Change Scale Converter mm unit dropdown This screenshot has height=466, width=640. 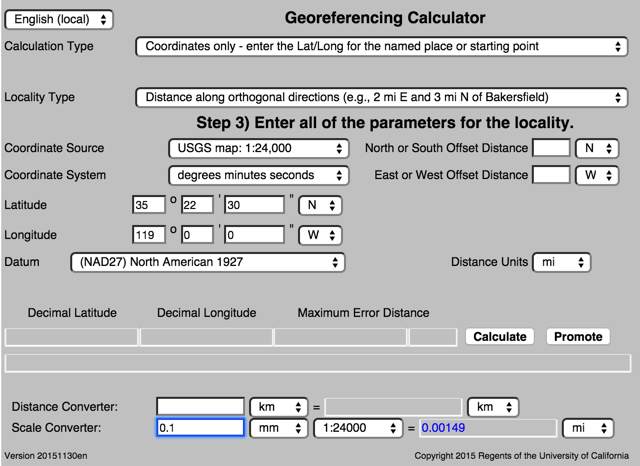(278, 428)
